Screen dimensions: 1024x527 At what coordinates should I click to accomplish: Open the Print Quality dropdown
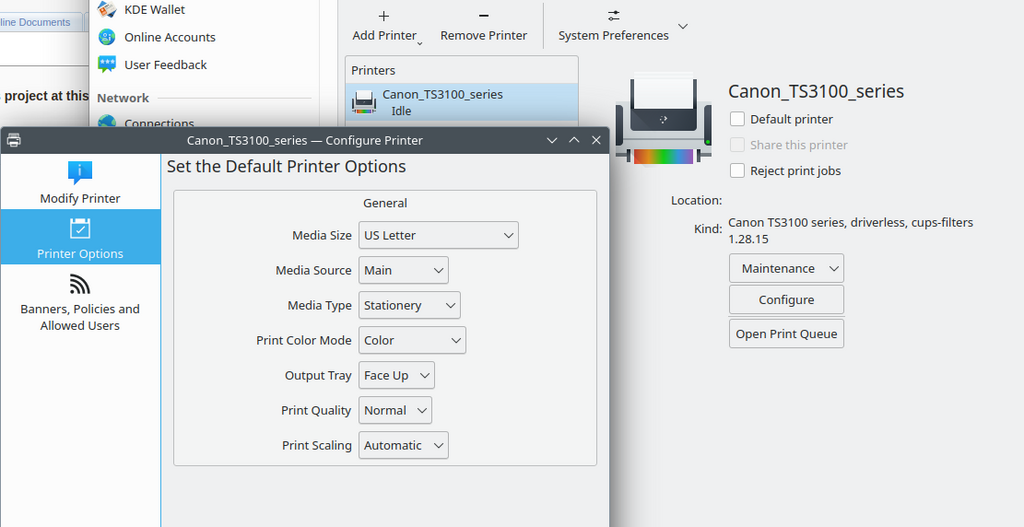394,410
